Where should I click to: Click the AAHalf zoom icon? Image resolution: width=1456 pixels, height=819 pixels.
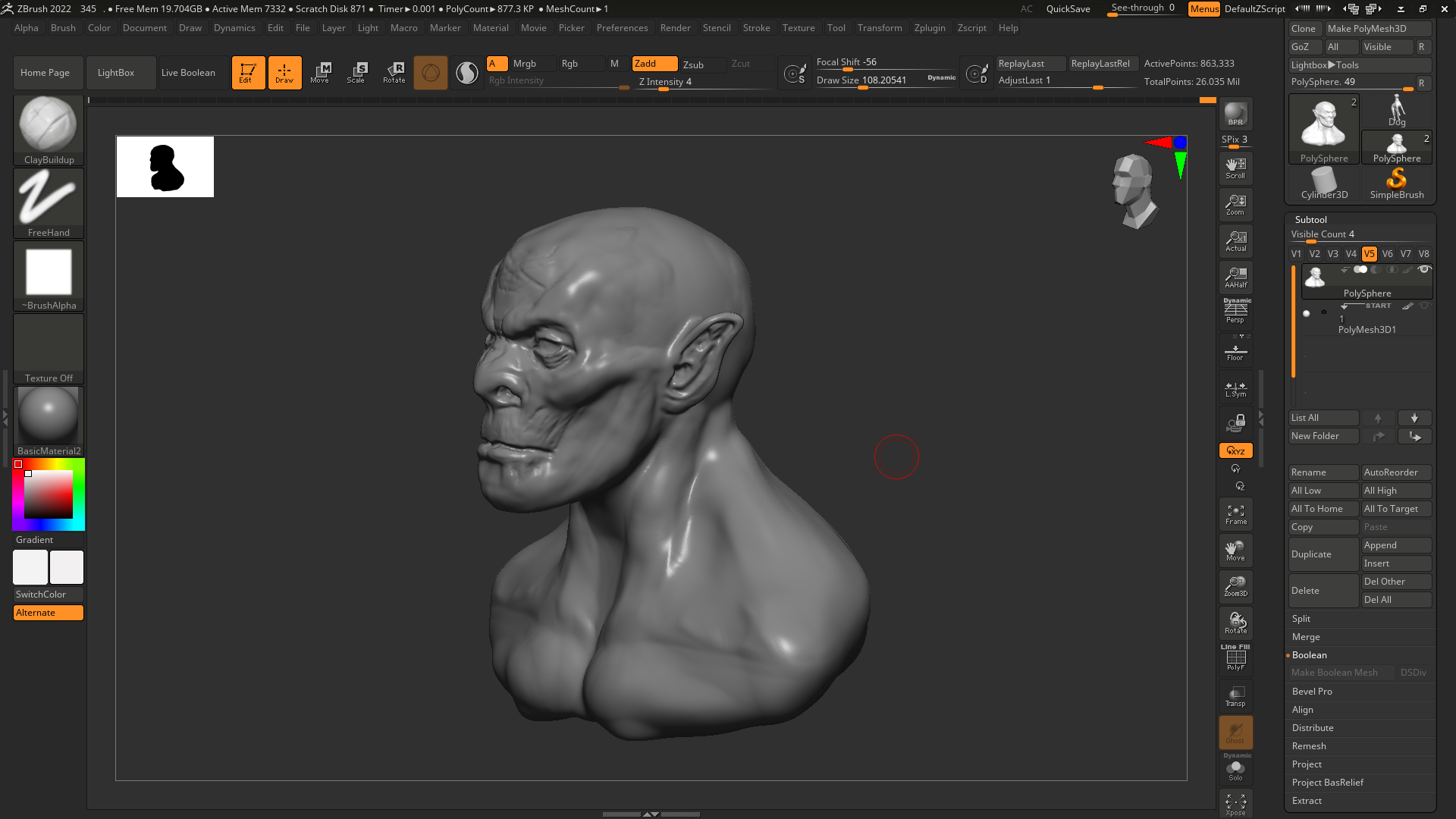tap(1235, 278)
